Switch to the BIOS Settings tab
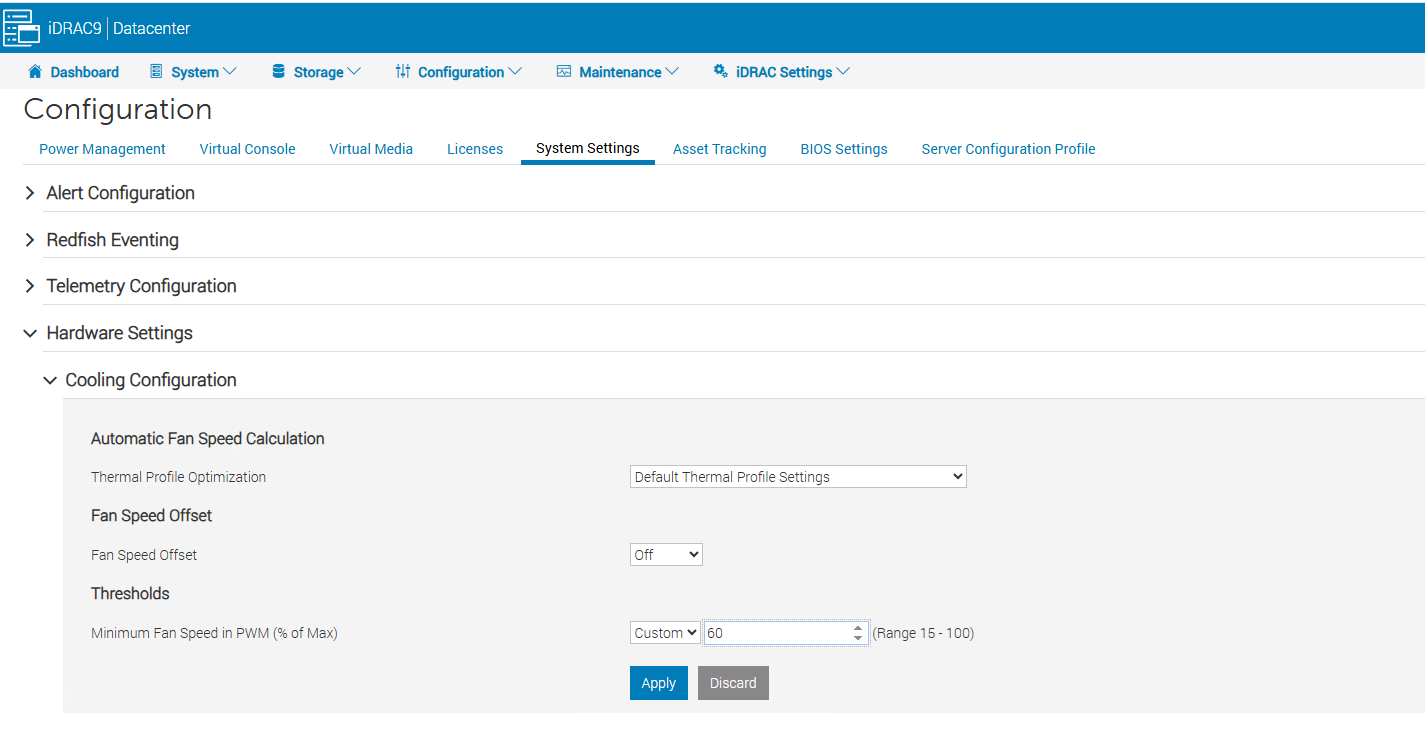 click(x=844, y=149)
